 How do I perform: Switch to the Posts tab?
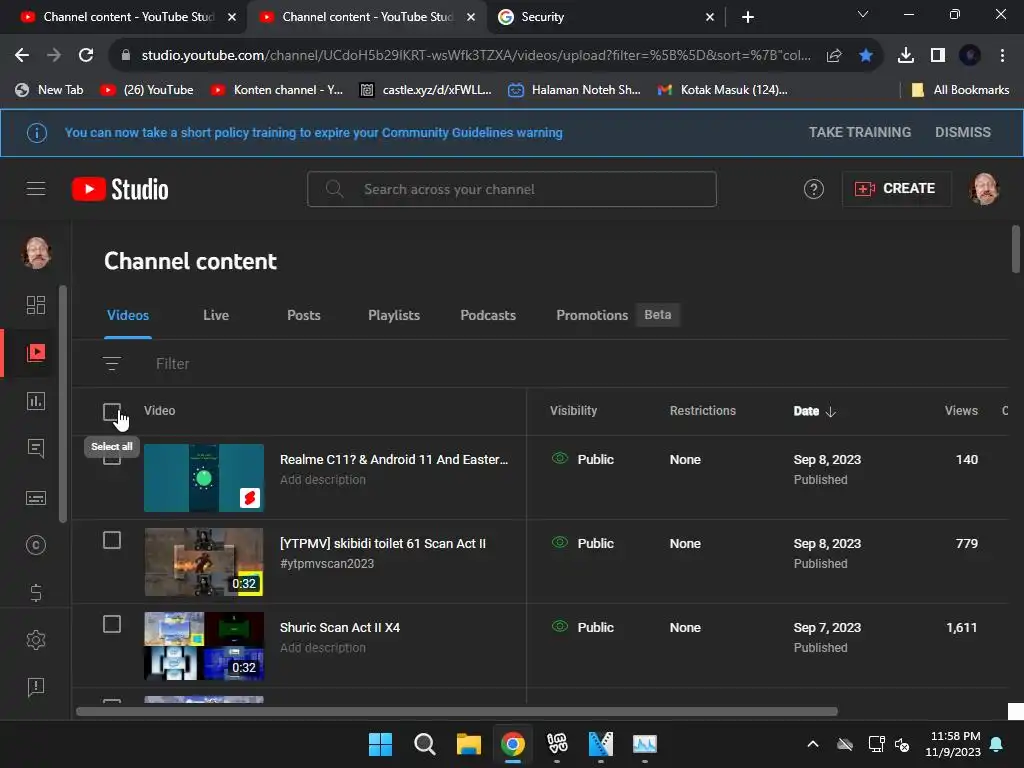click(x=304, y=315)
